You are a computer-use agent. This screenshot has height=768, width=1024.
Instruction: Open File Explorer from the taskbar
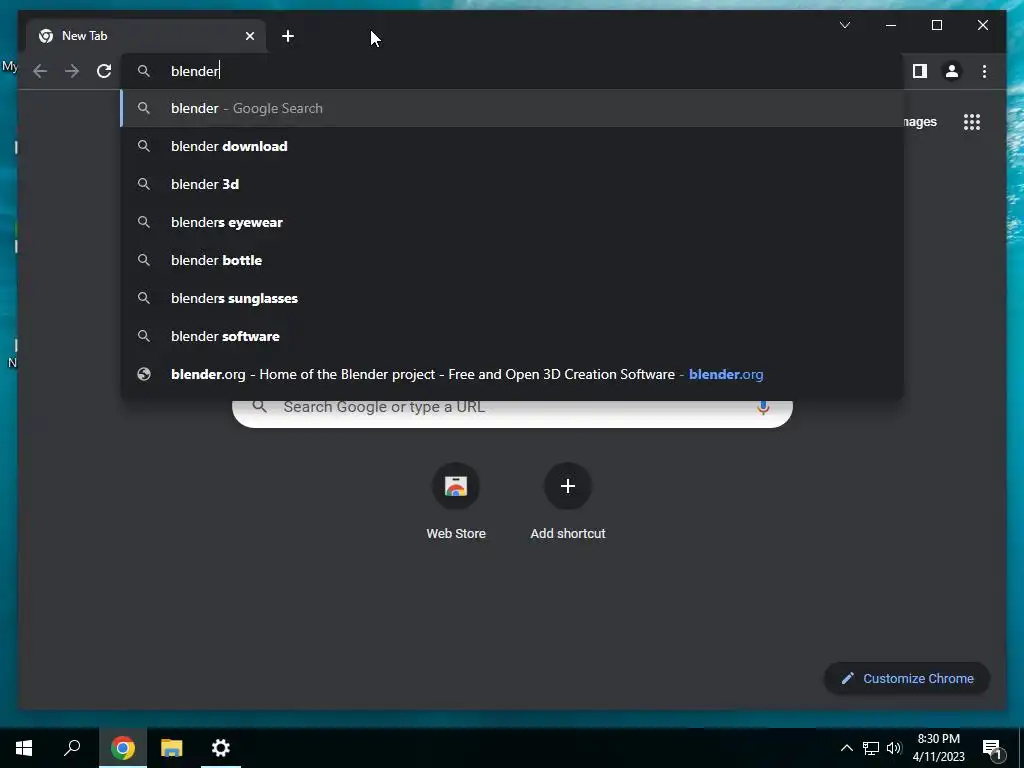coord(172,748)
